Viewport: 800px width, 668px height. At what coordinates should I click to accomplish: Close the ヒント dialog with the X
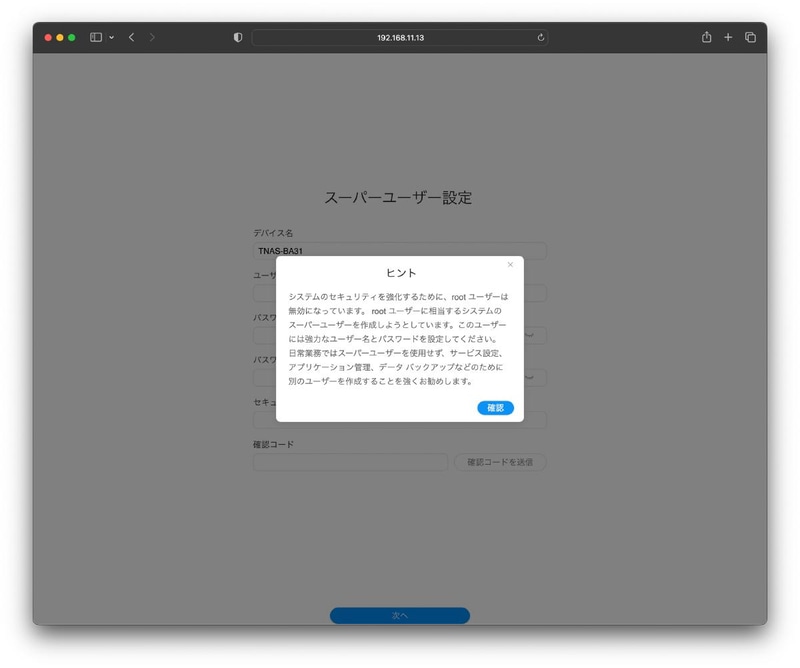[510, 264]
